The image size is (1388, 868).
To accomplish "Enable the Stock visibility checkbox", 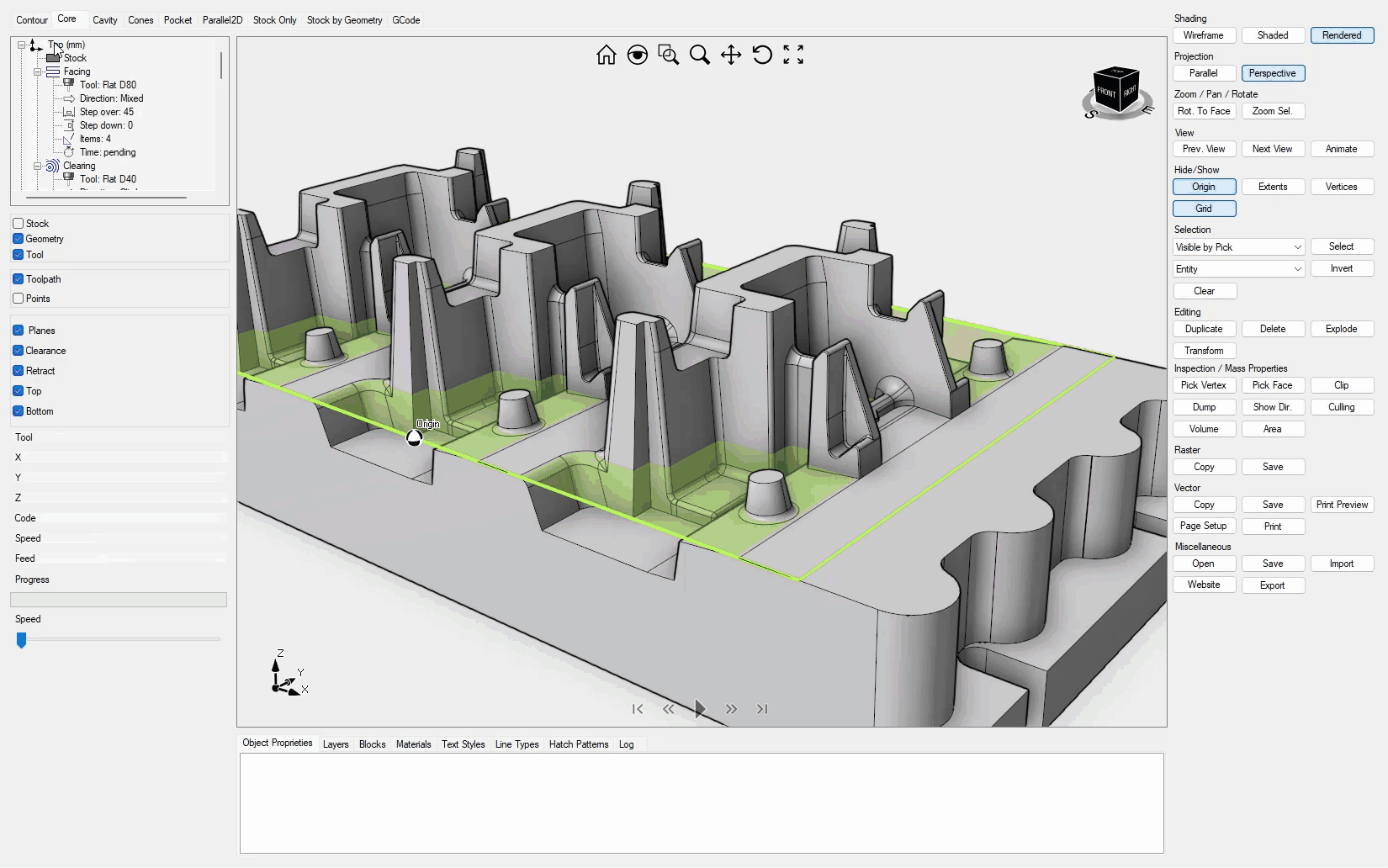I will 19,224.
